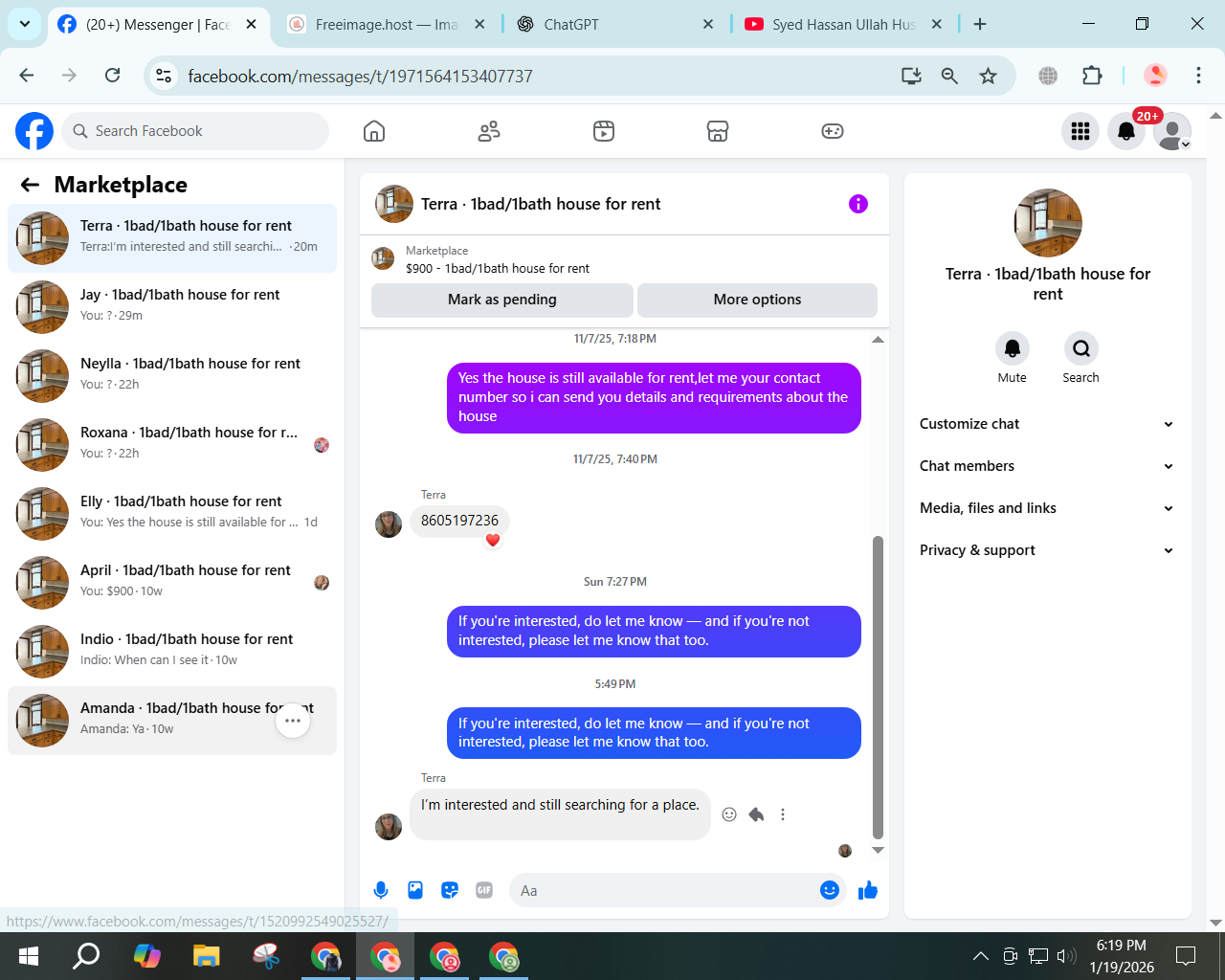Click the Mark as pending button

point(502,300)
